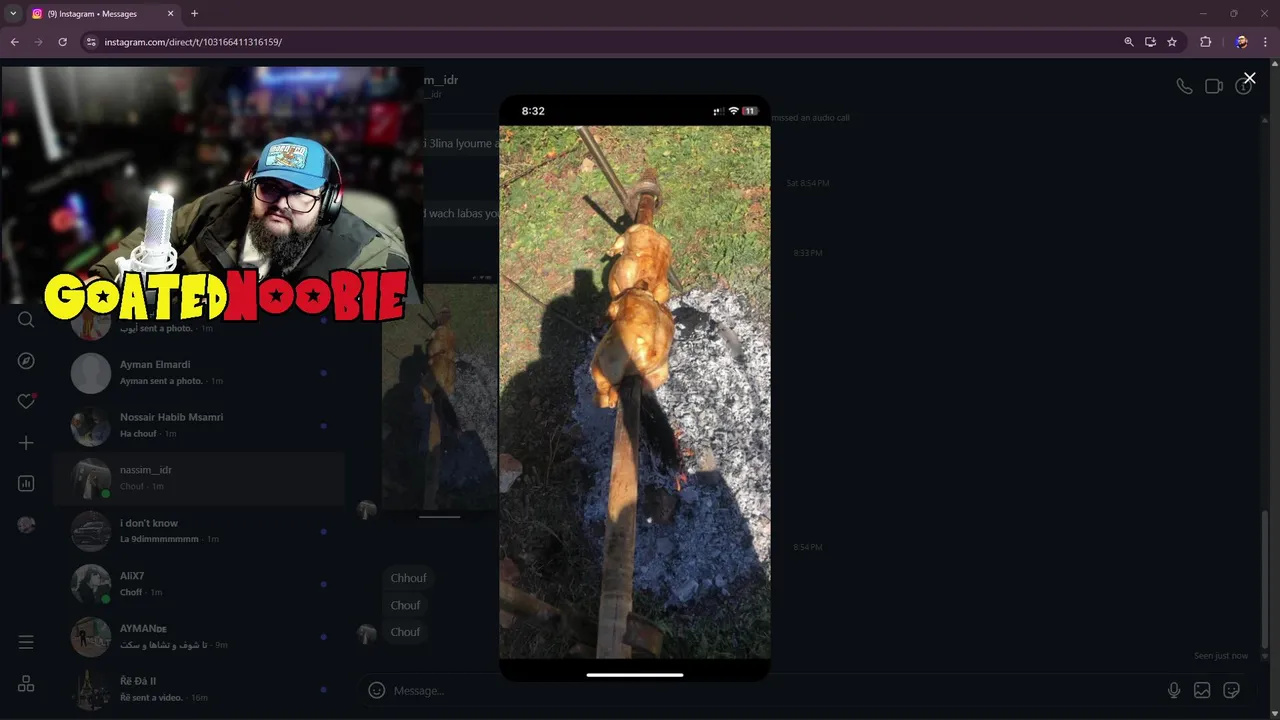Open the browser extensions puzzle icon
This screenshot has width=1280, height=720.
pyautogui.click(x=1205, y=42)
